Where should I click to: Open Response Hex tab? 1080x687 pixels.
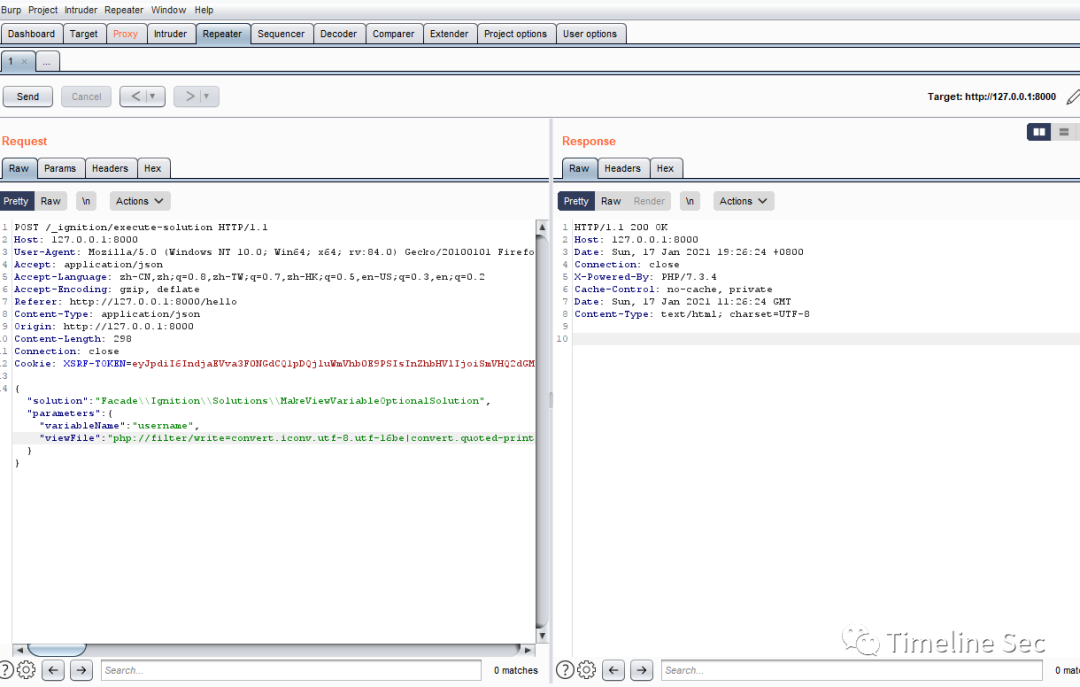click(665, 168)
